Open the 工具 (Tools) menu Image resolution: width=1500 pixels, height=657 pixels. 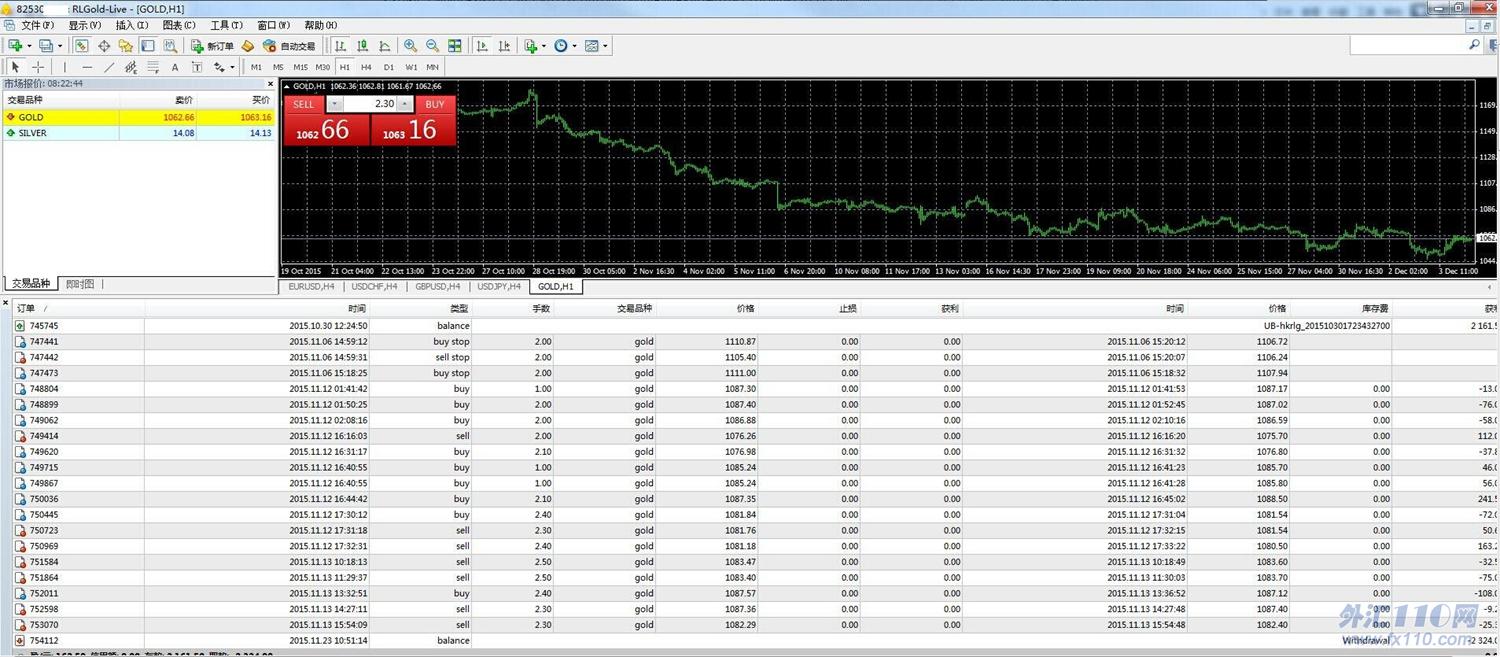[226, 25]
